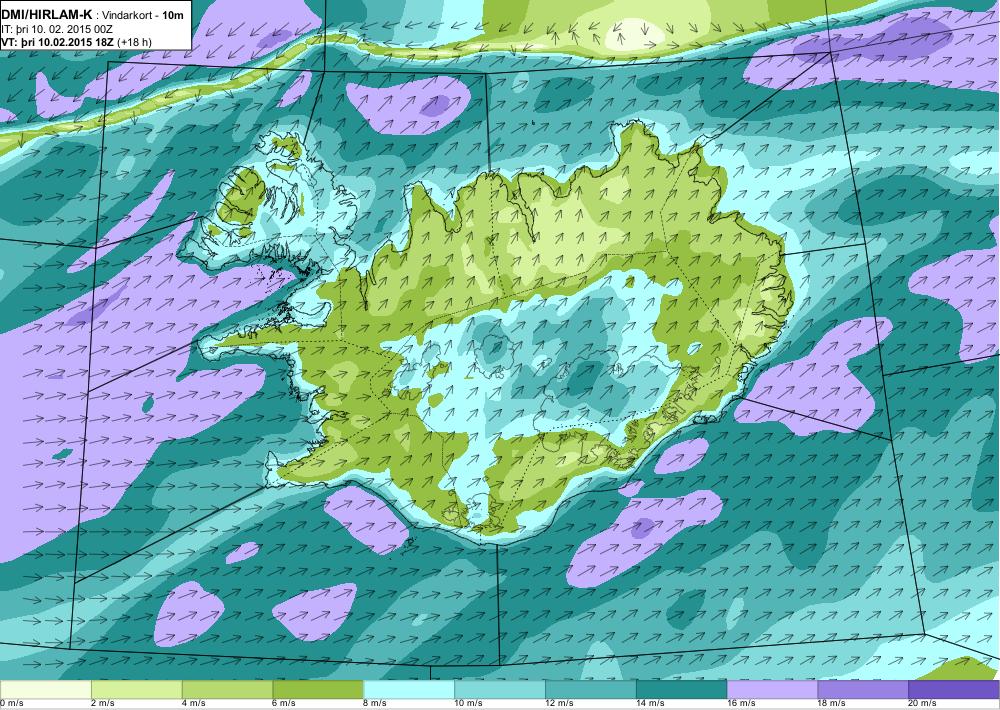The image size is (1000, 710).
Task: Click the '2 m/s' legend label
Action: tap(103, 704)
